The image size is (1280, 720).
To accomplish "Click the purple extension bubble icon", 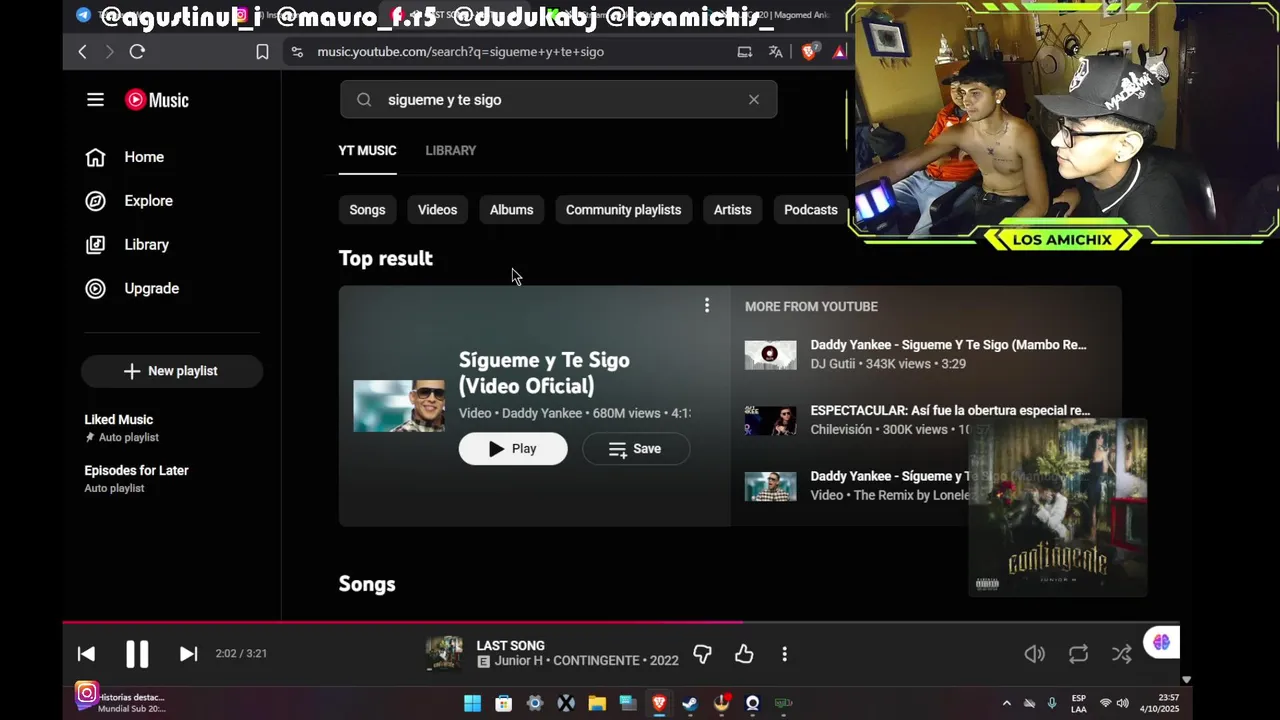I will (1161, 642).
